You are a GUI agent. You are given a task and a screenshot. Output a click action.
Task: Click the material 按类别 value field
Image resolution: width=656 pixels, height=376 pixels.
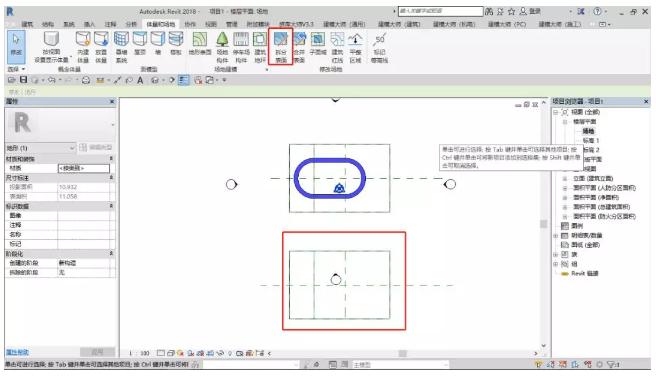pos(84,168)
